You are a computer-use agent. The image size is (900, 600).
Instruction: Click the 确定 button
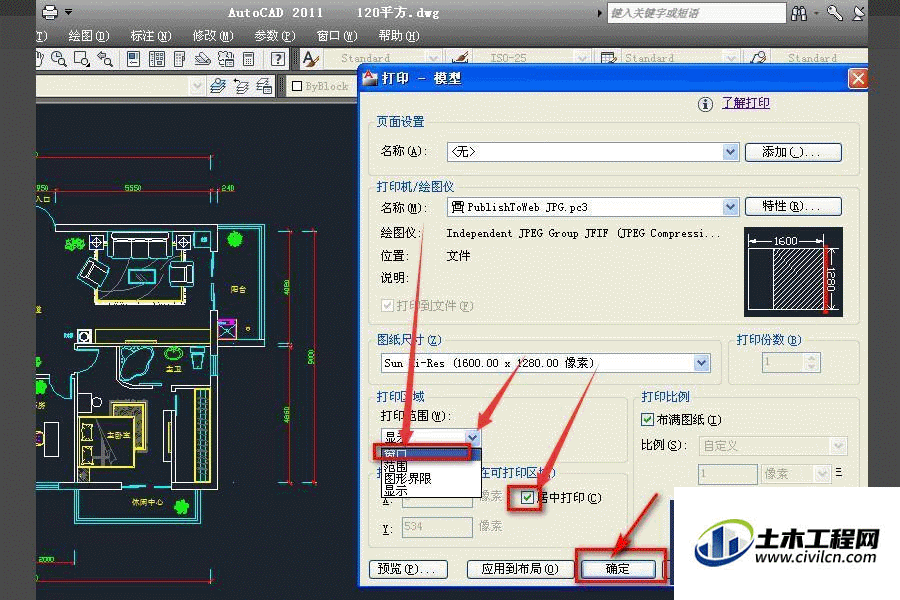point(618,569)
